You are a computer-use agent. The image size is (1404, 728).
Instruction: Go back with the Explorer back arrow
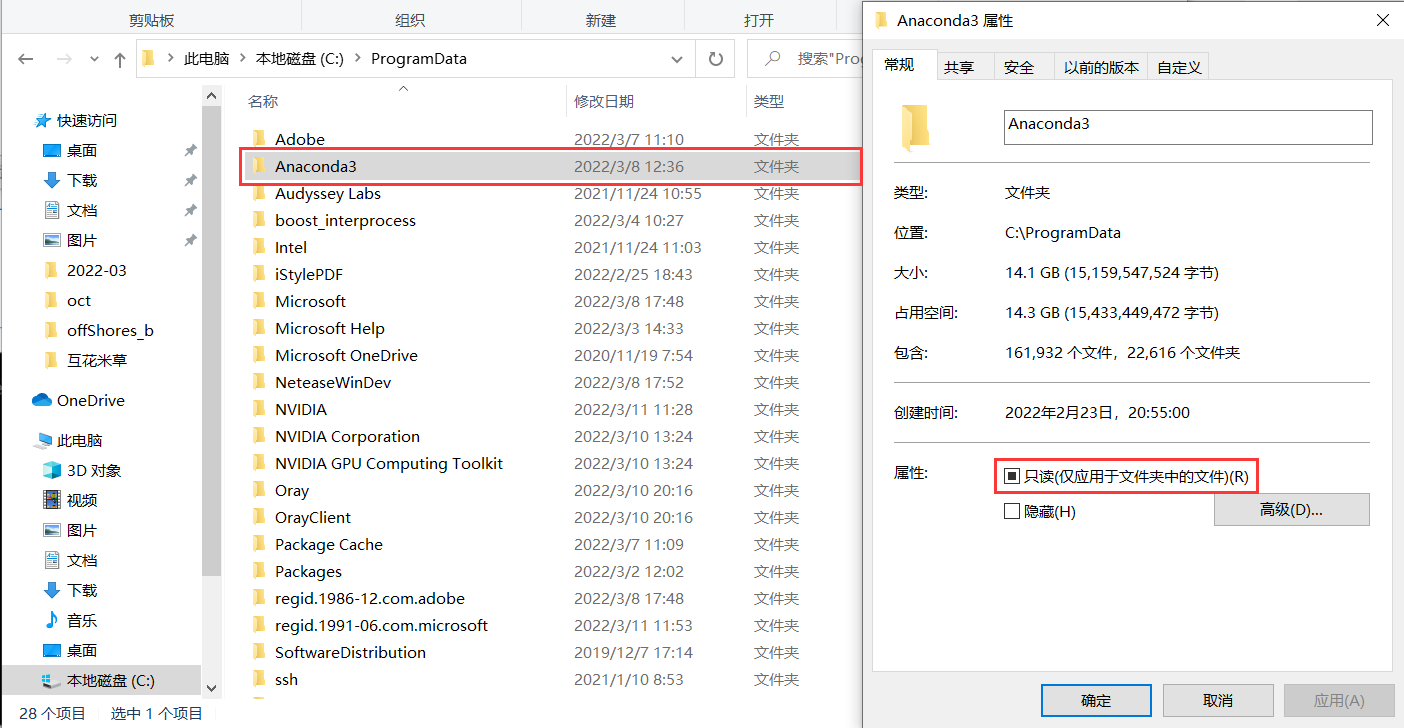[x=26, y=59]
